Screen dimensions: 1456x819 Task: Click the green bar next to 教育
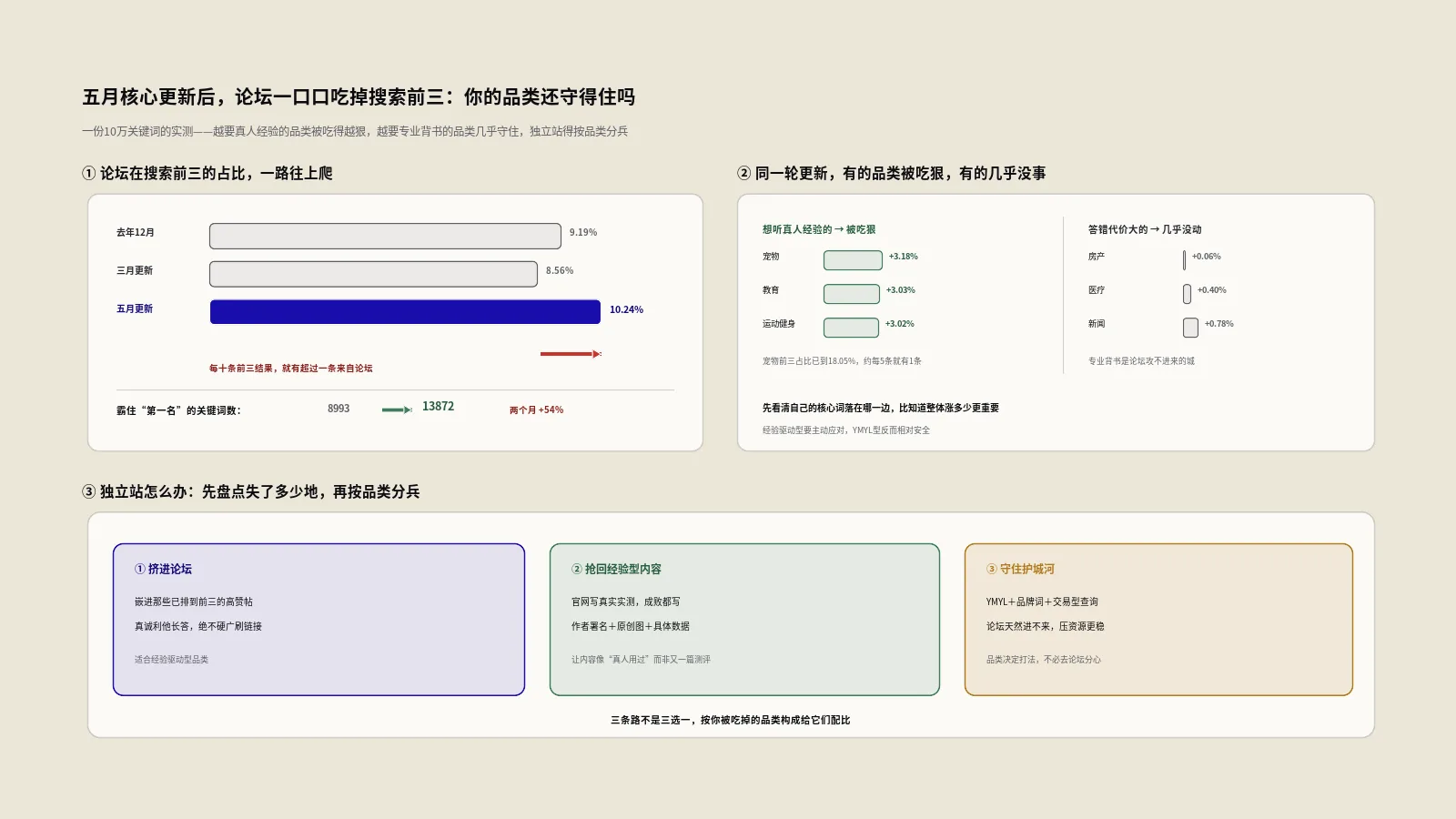click(x=852, y=294)
